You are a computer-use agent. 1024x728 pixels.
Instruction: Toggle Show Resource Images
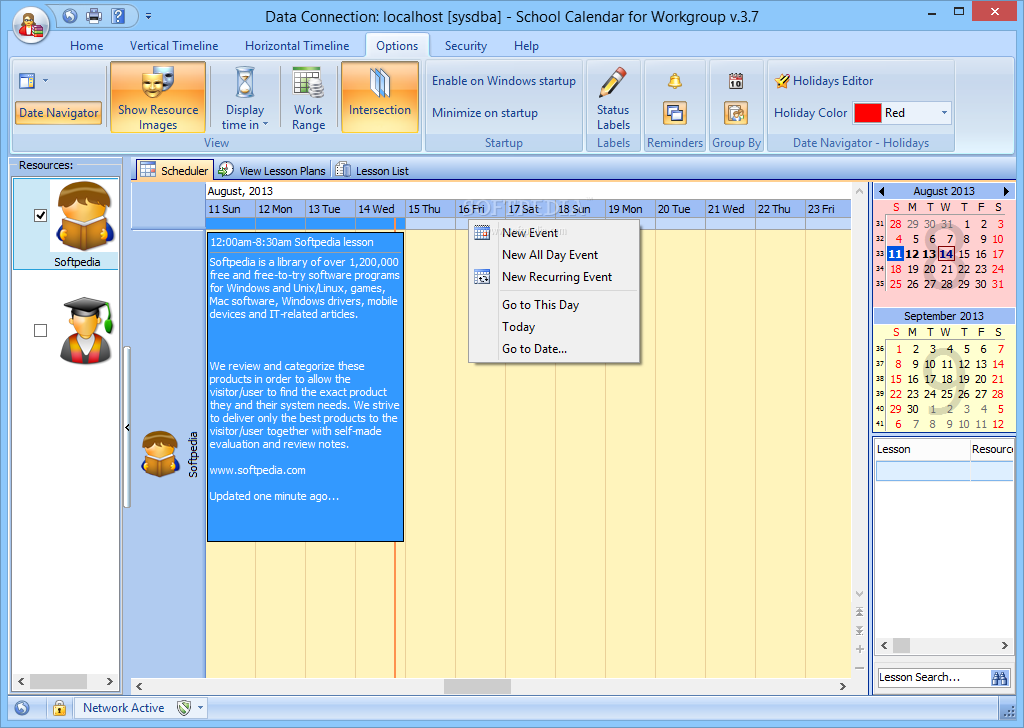coord(158,97)
